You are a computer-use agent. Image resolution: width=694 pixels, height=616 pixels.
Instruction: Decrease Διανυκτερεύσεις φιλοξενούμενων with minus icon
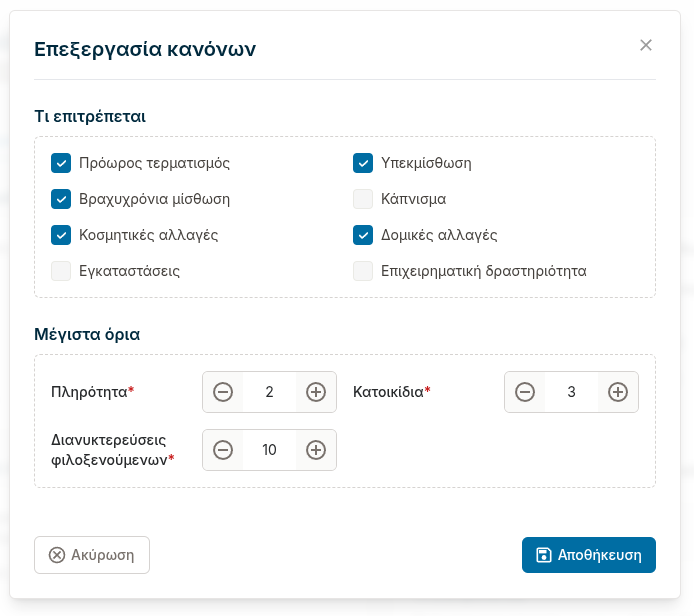[223, 450]
